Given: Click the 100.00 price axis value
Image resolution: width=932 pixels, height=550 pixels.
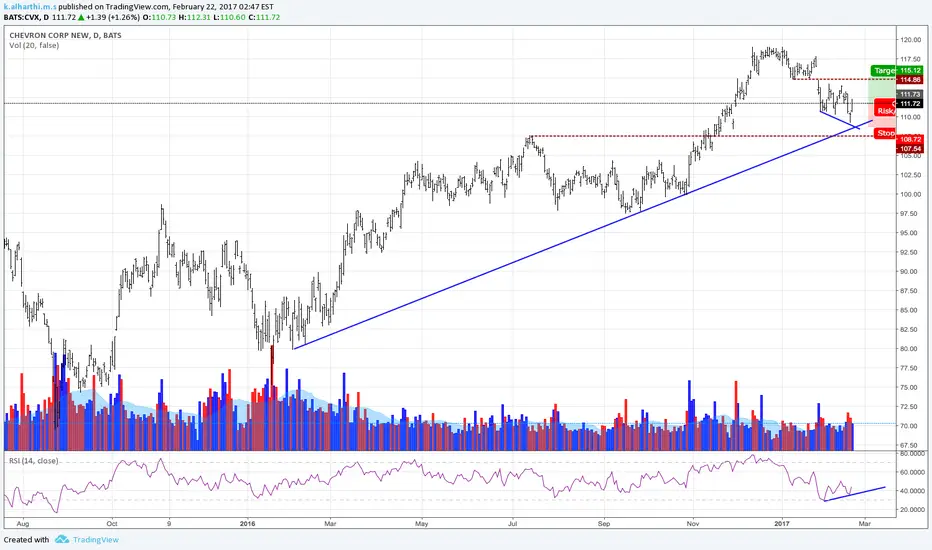Looking at the screenshot, I should pyautogui.click(x=911, y=194).
